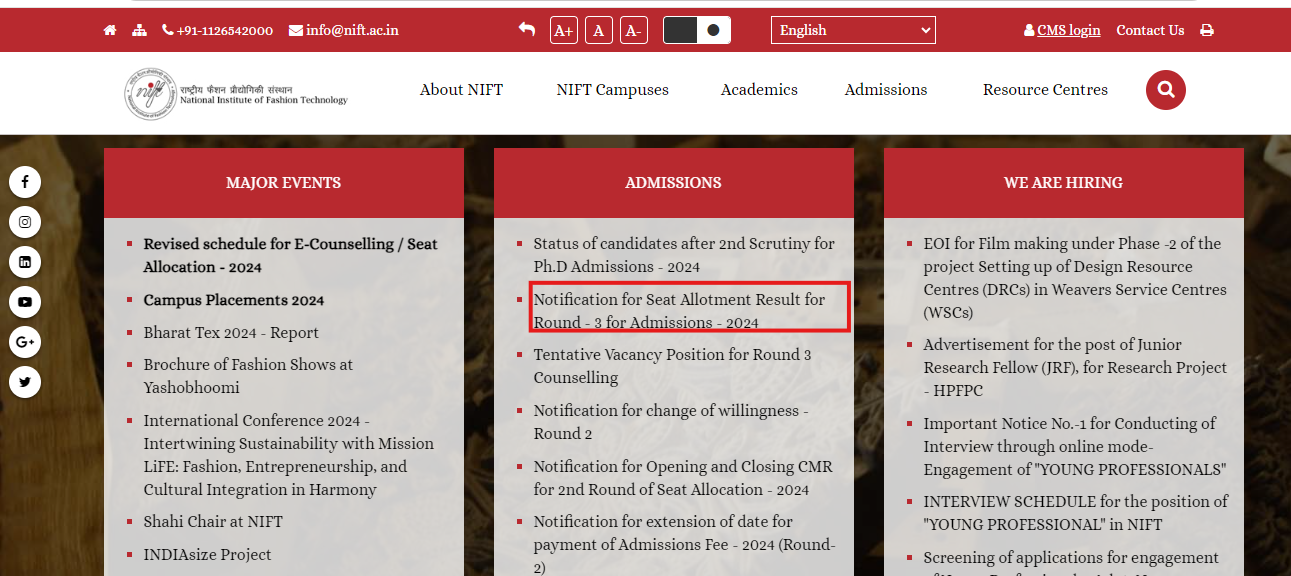Open the search magnifier button
Viewport: 1291px width, 576px height.
coord(1165,90)
